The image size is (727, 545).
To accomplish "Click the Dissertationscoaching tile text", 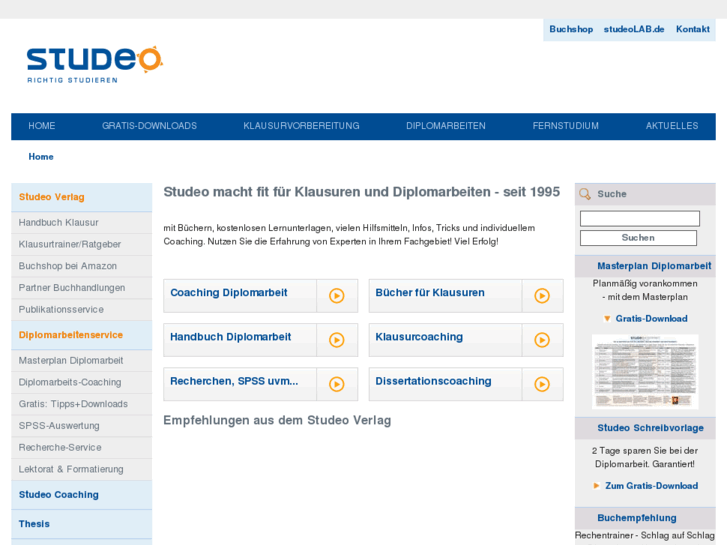I will click(x=434, y=381).
